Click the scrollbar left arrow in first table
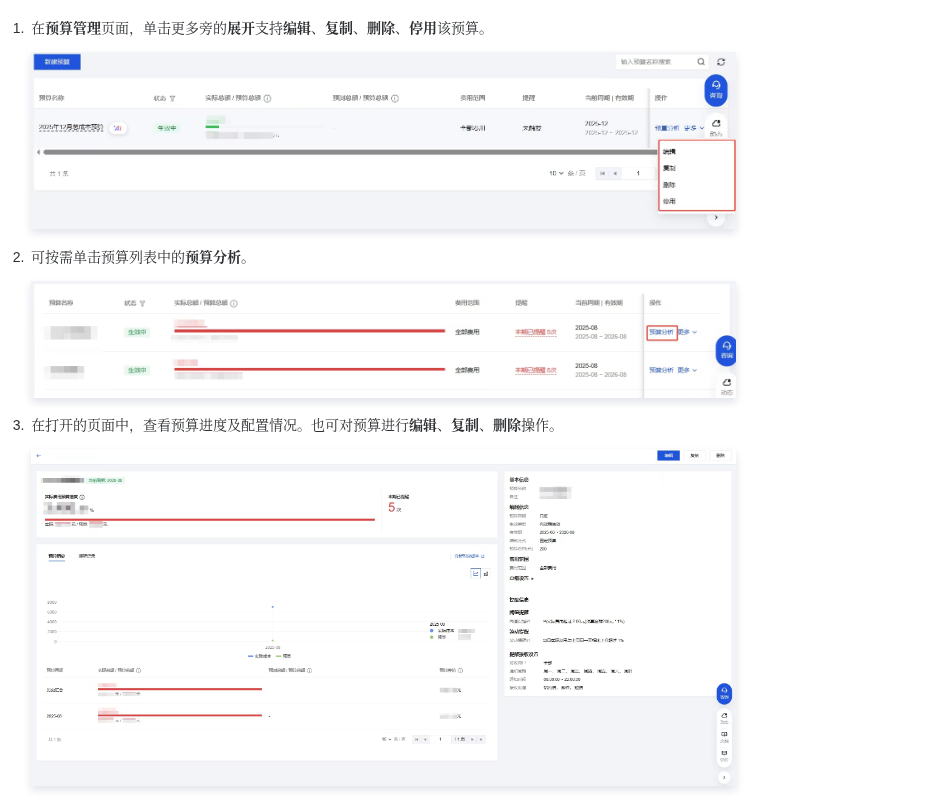This screenshot has width=930, height=800. point(39,152)
